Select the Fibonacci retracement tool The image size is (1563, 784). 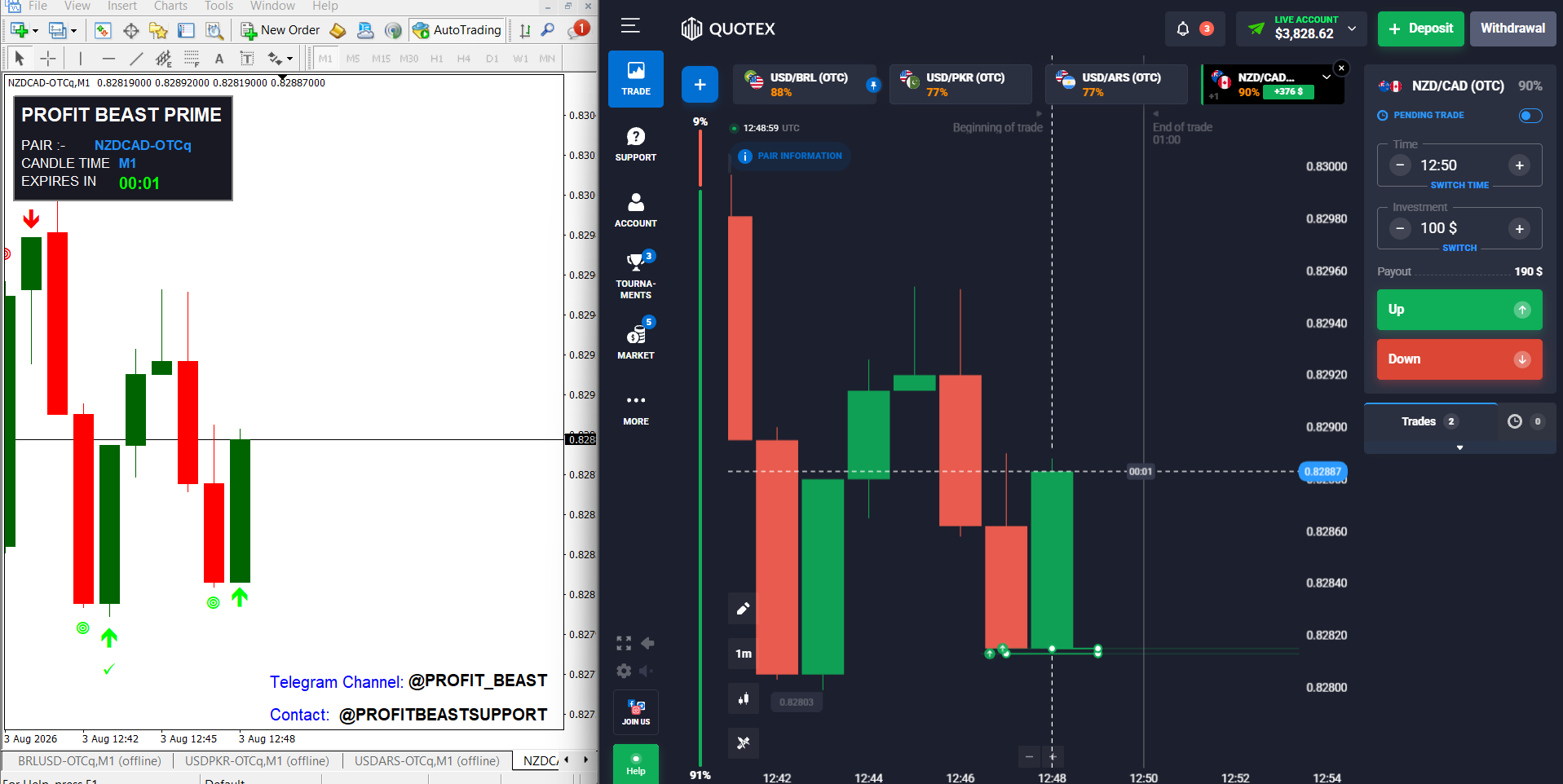(x=192, y=58)
